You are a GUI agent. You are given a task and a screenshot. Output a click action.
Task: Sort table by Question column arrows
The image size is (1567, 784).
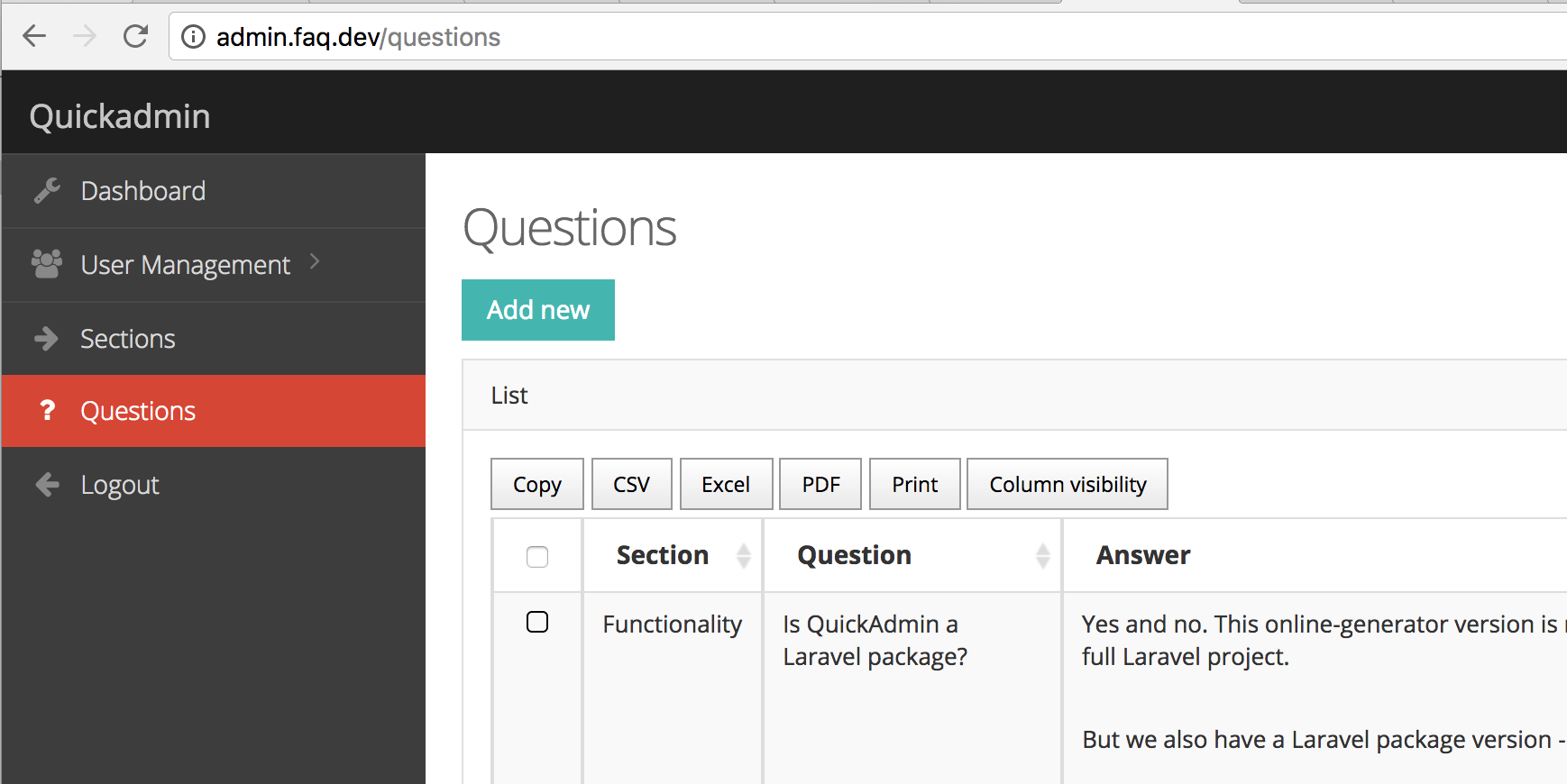pos(1043,555)
